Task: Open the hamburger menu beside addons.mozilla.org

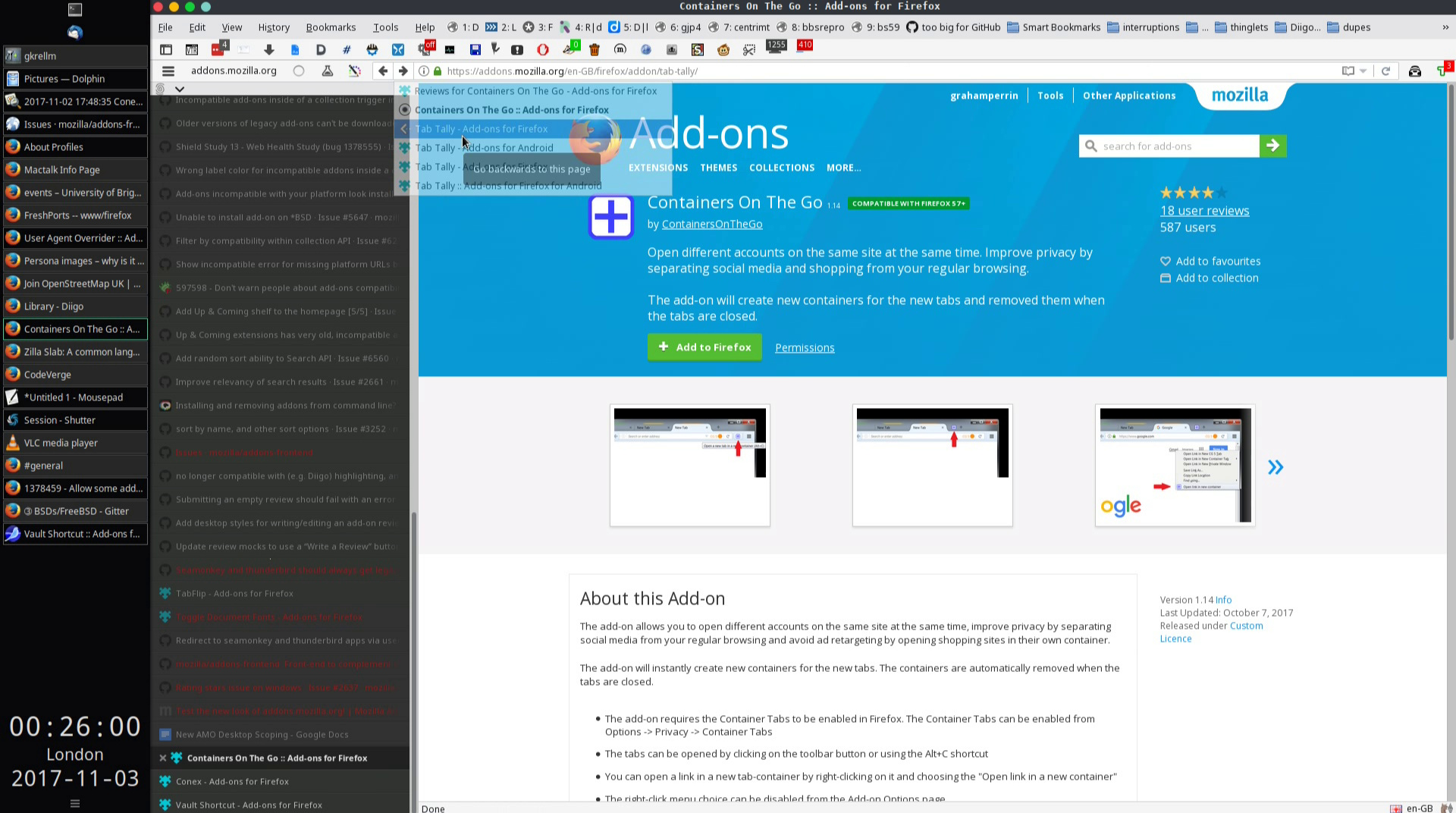Action: [x=168, y=71]
